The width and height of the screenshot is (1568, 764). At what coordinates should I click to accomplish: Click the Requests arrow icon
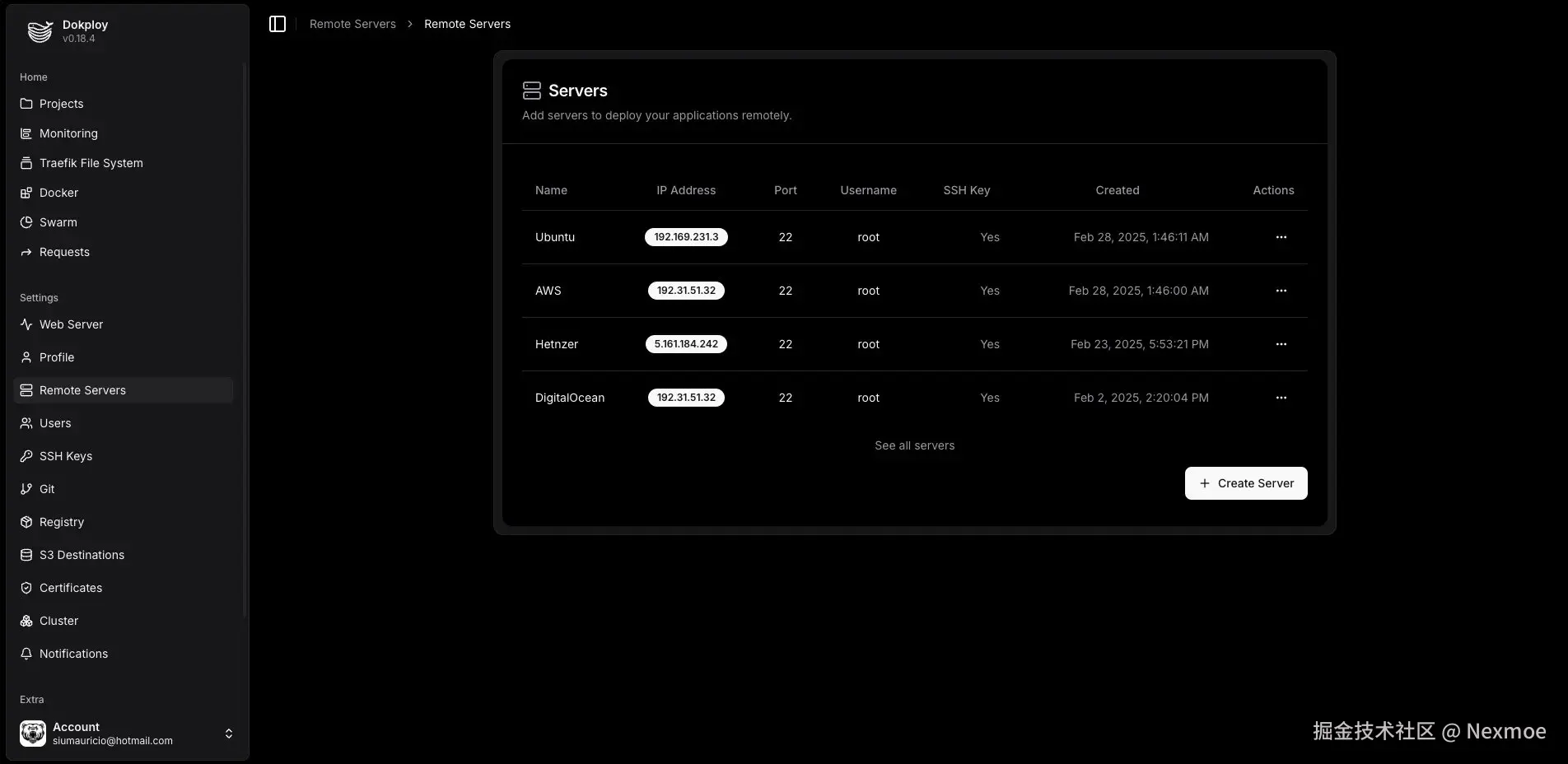(x=26, y=252)
